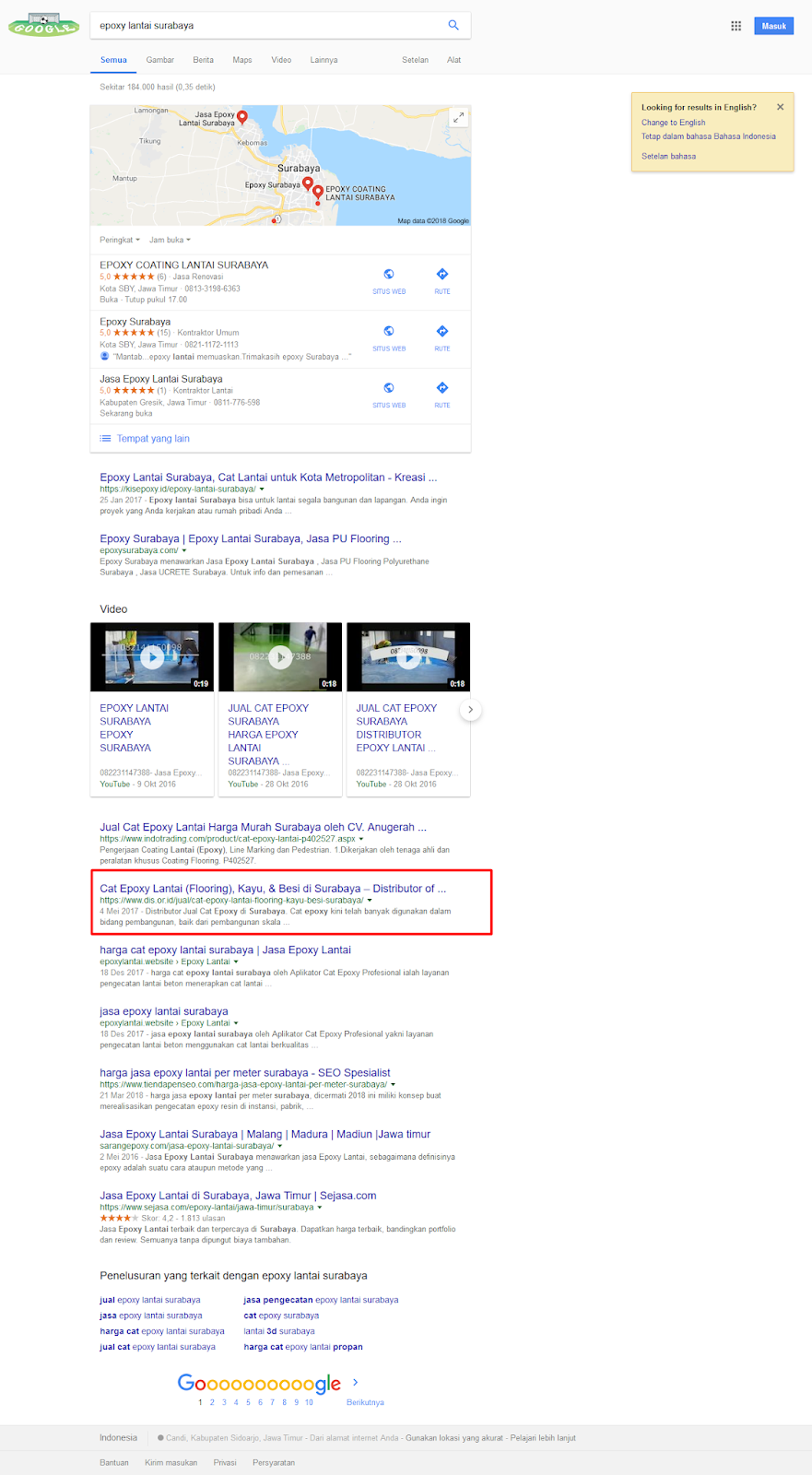Open the Lainnya menu
Image resolution: width=812 pixels, height=1475 pixels.
(x=324, y=60)
